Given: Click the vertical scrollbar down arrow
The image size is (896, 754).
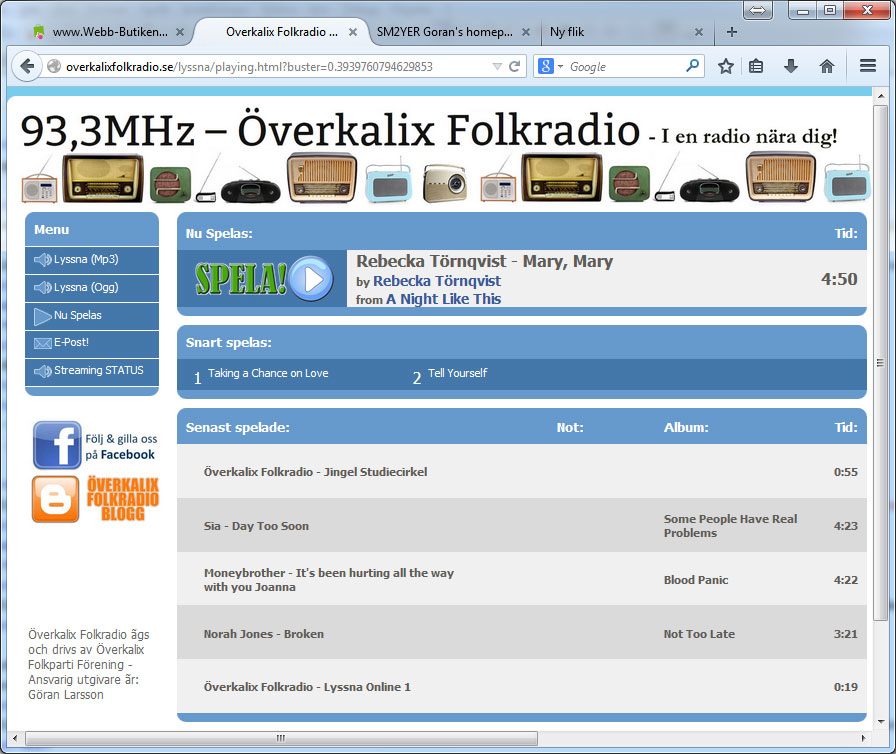Looking at the screenshot, I should [x=881, y=721].
